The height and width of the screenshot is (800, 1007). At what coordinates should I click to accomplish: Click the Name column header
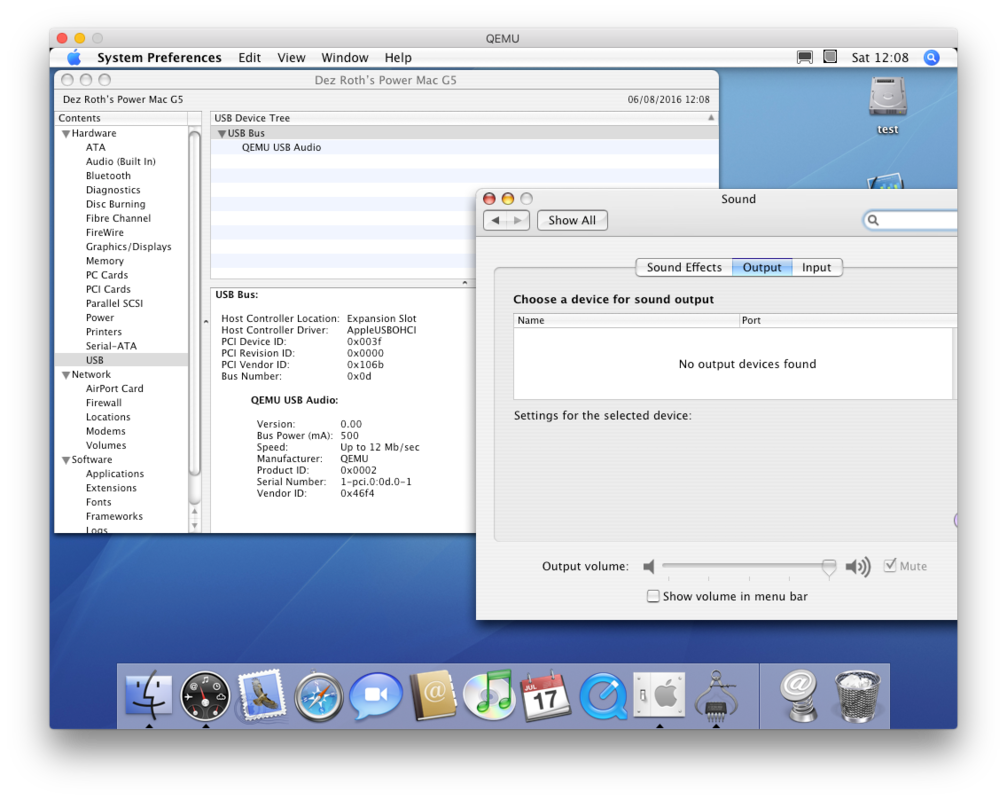pos(626,320)
